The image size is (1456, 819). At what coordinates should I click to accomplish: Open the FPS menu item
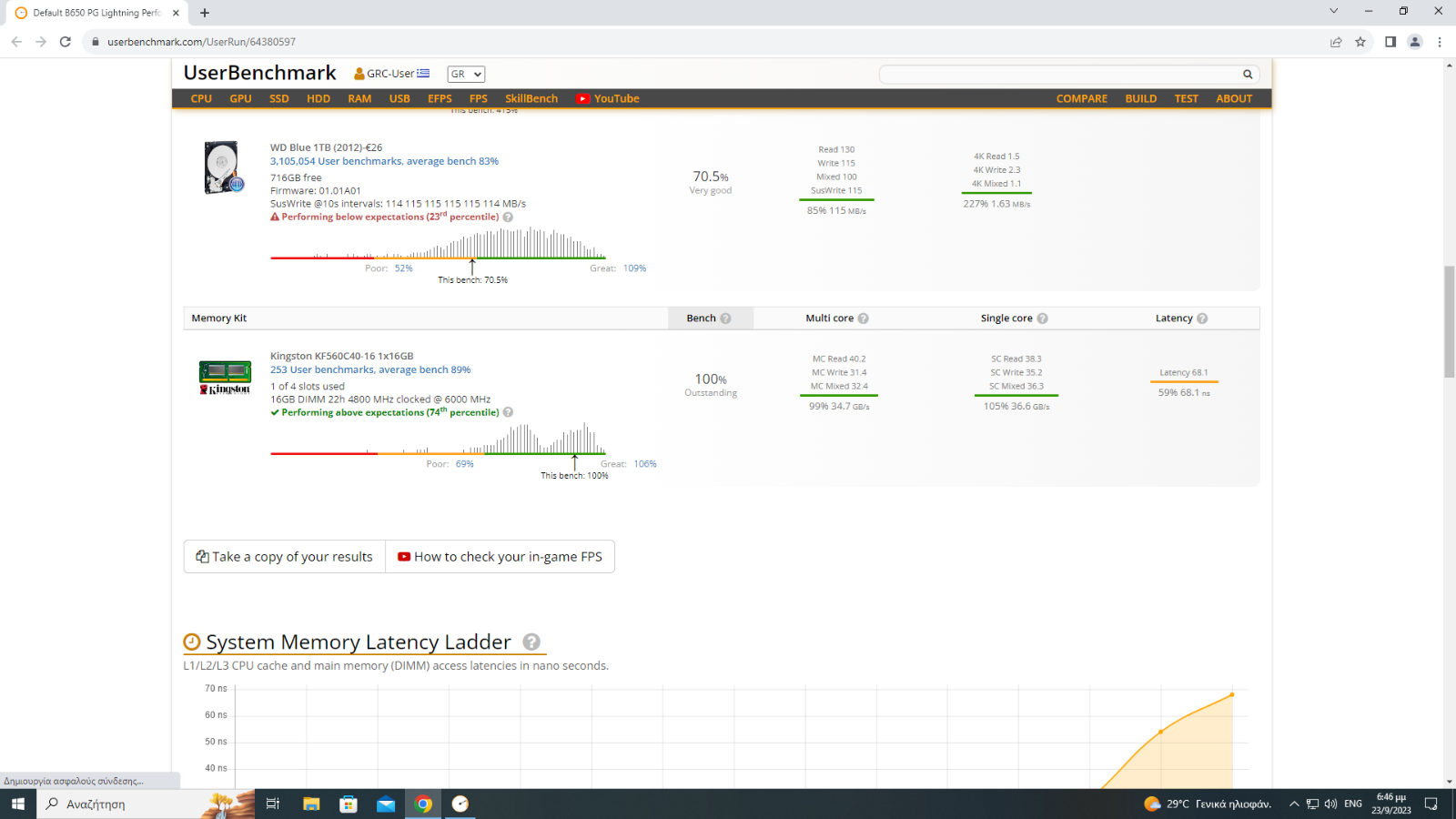point(479,98)
